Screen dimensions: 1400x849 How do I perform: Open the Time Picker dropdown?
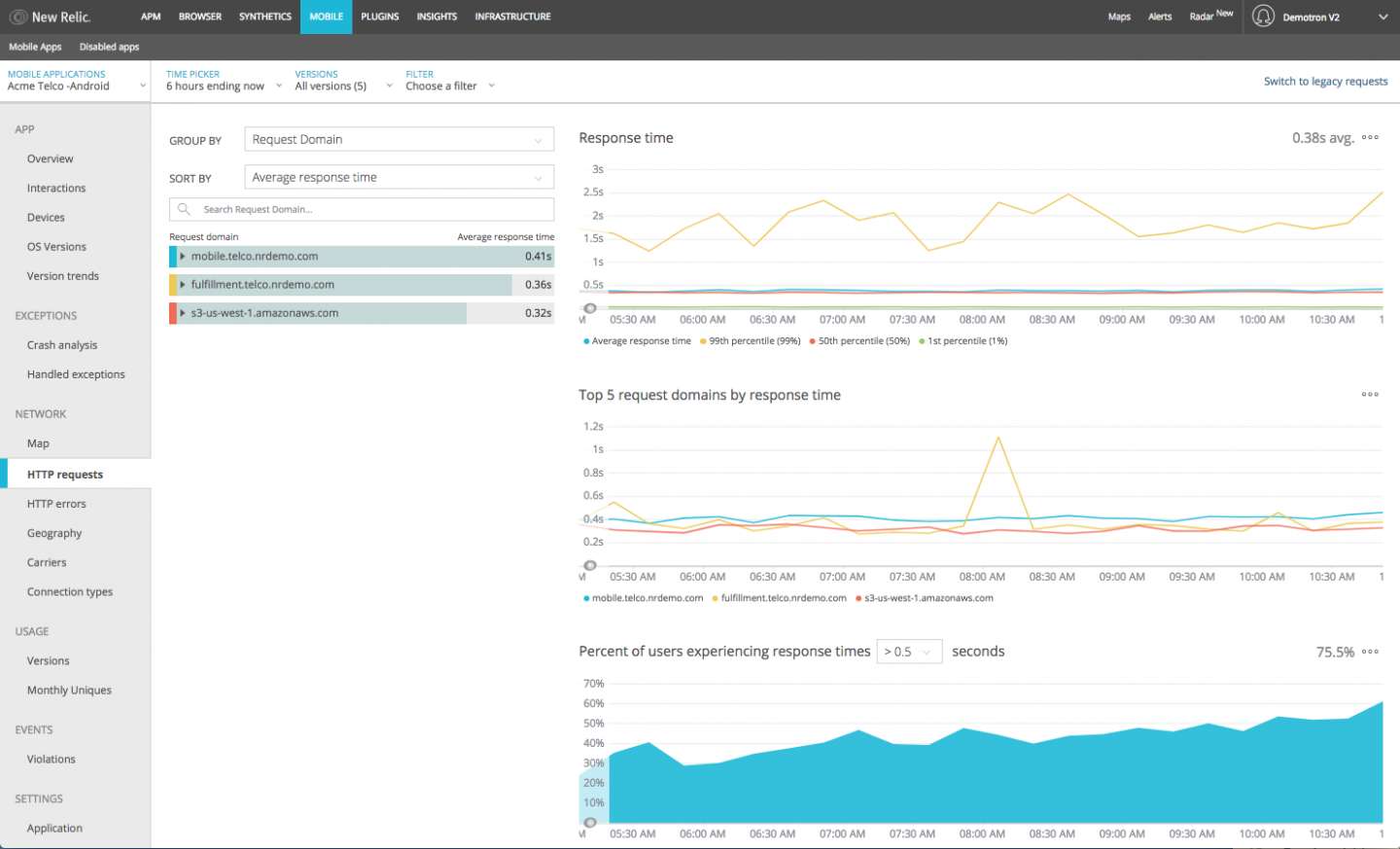[224, 81]
